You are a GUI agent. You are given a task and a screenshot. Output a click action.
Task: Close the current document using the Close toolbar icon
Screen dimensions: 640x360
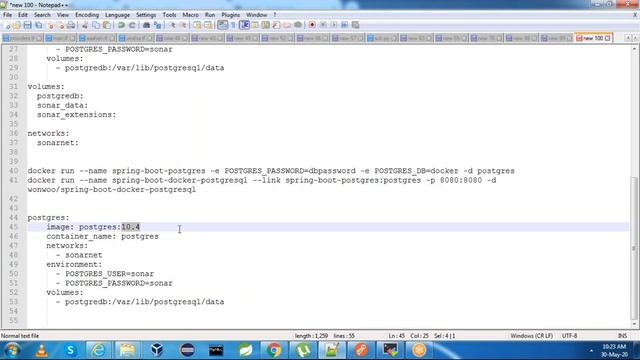click(x=50, y=25)
